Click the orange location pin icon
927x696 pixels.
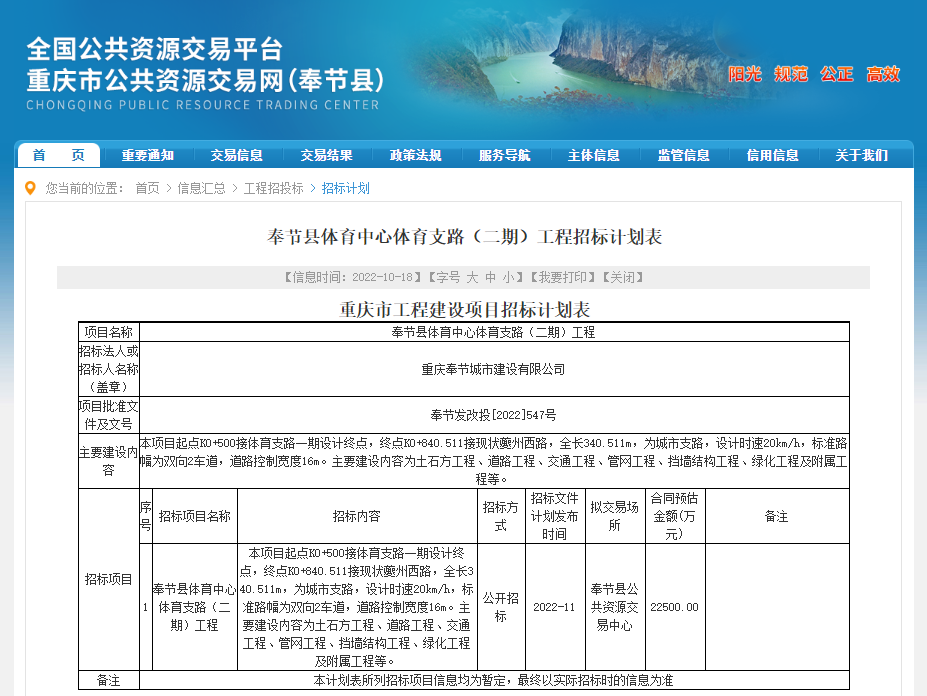pos(30,188)
